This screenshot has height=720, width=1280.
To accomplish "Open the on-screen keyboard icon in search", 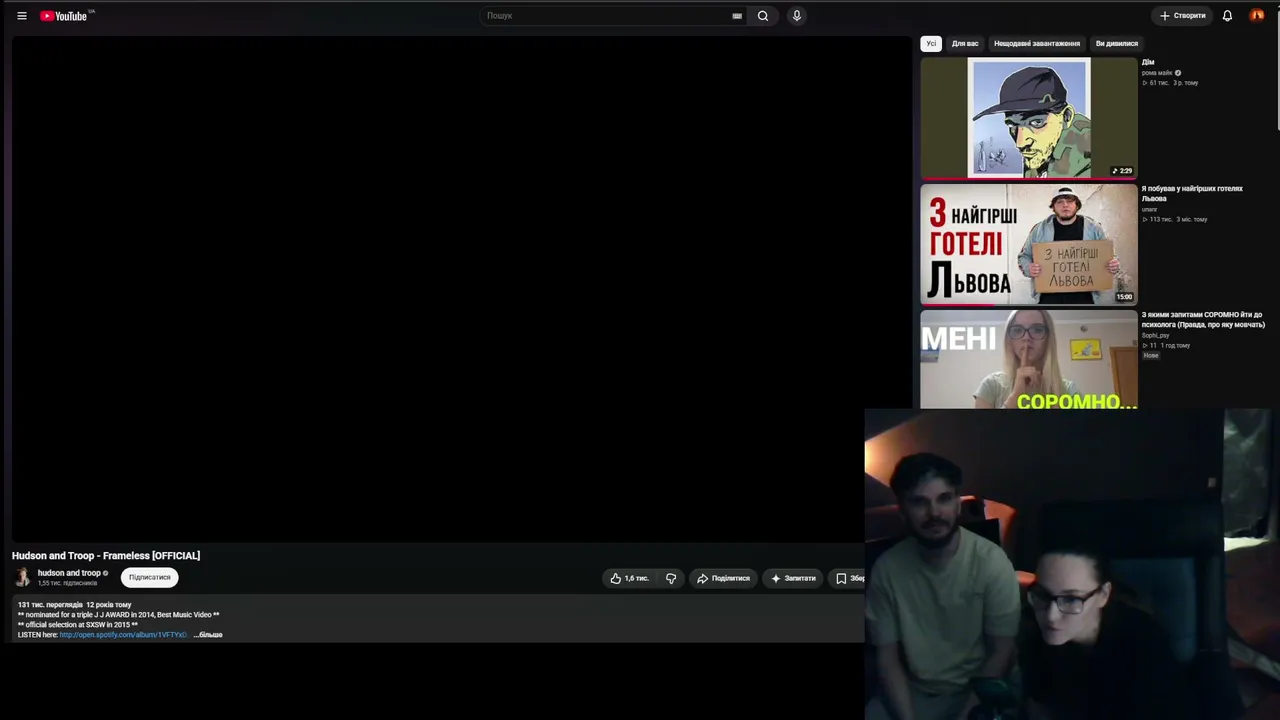I will tap(737, 16).
